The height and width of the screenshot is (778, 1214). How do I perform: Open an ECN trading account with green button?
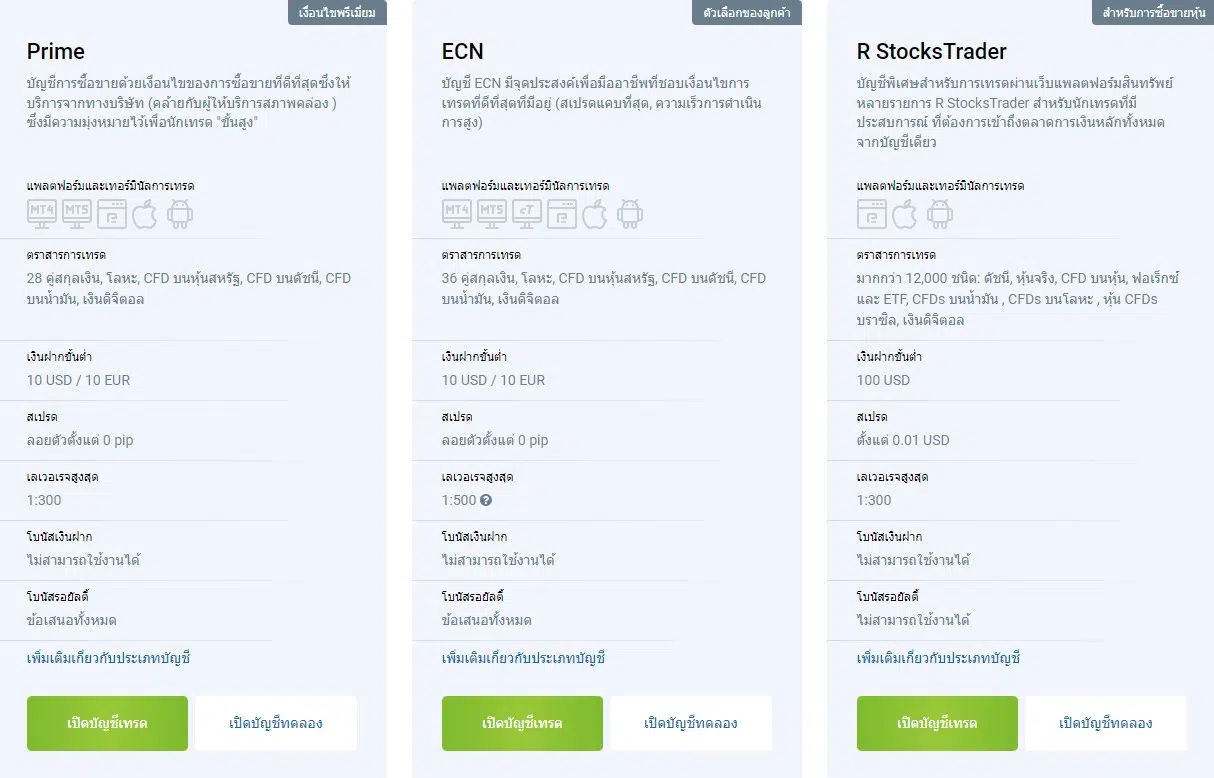(x=522, y=723)
